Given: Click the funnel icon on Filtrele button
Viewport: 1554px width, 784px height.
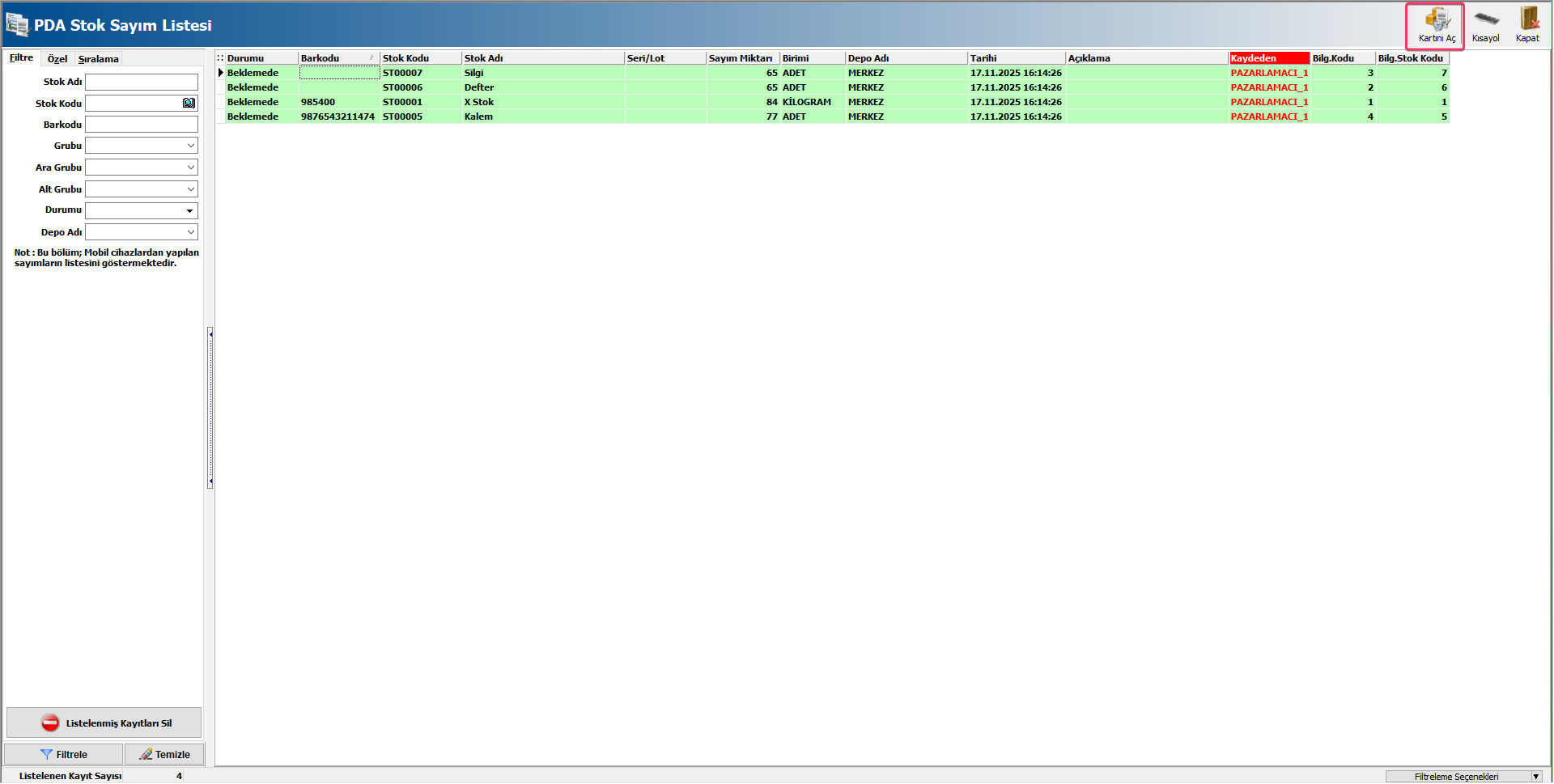Looking at the screenshot, I should 46,755.
